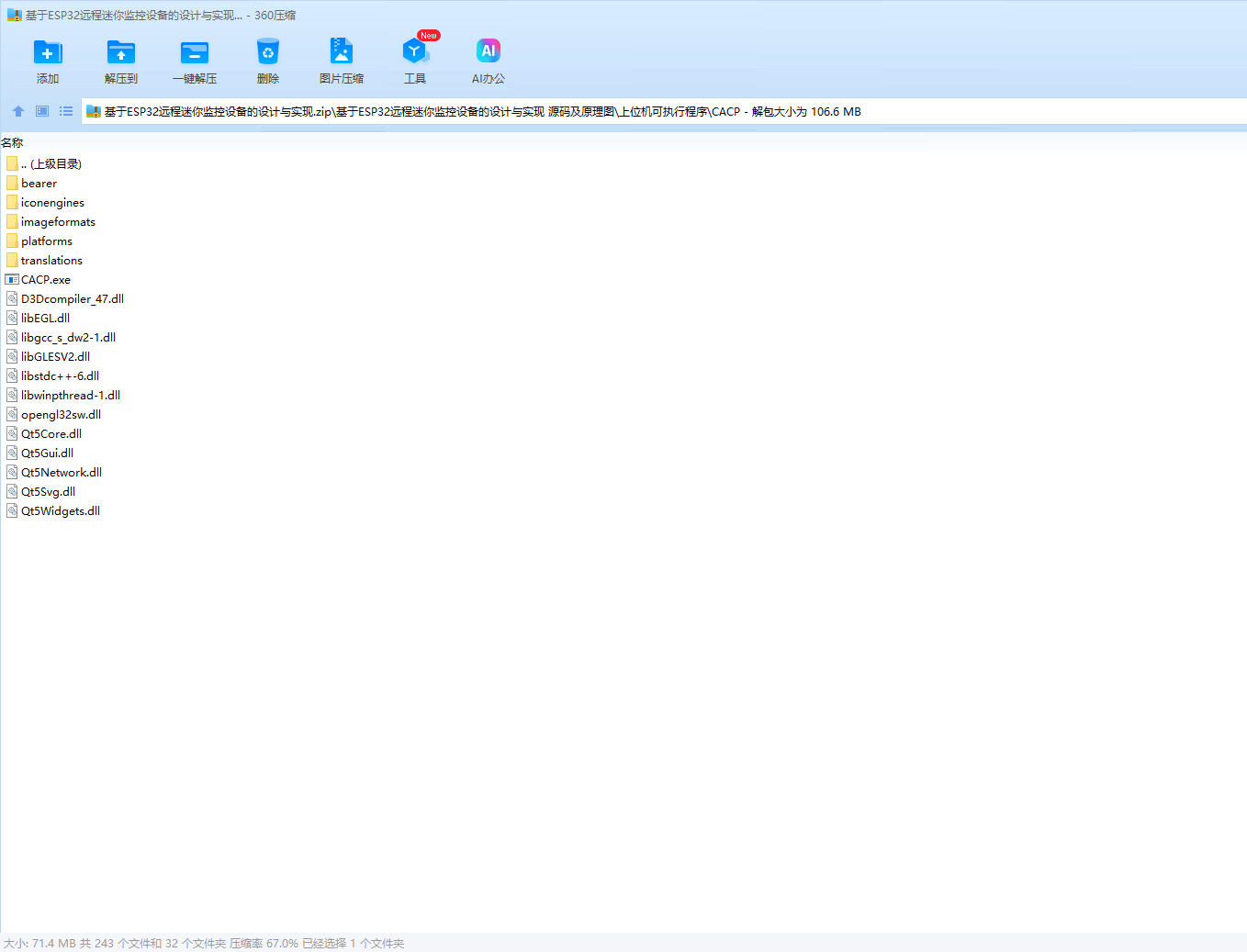Sort files by the 名称 column header
Viewport: 1247px width, 952px height.
click(x=12, y=142)
